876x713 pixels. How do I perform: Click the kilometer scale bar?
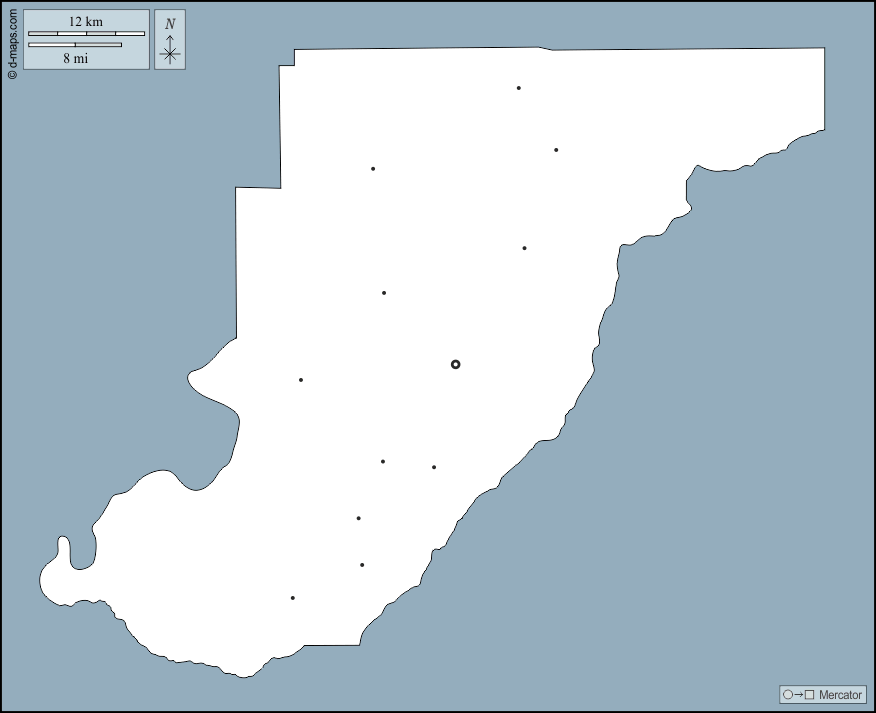(x=86, y=34)
